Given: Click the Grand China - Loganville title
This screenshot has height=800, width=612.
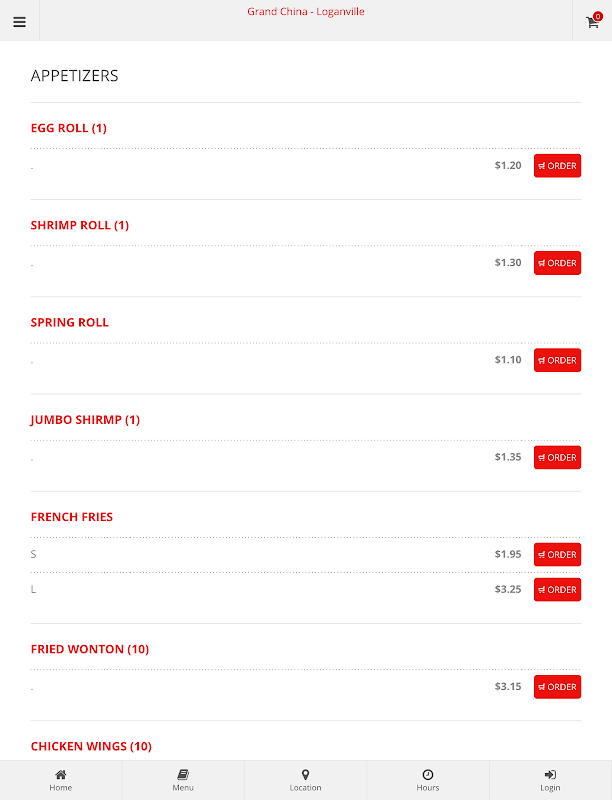Looking at the screenshot, I should tap(306, 12).
